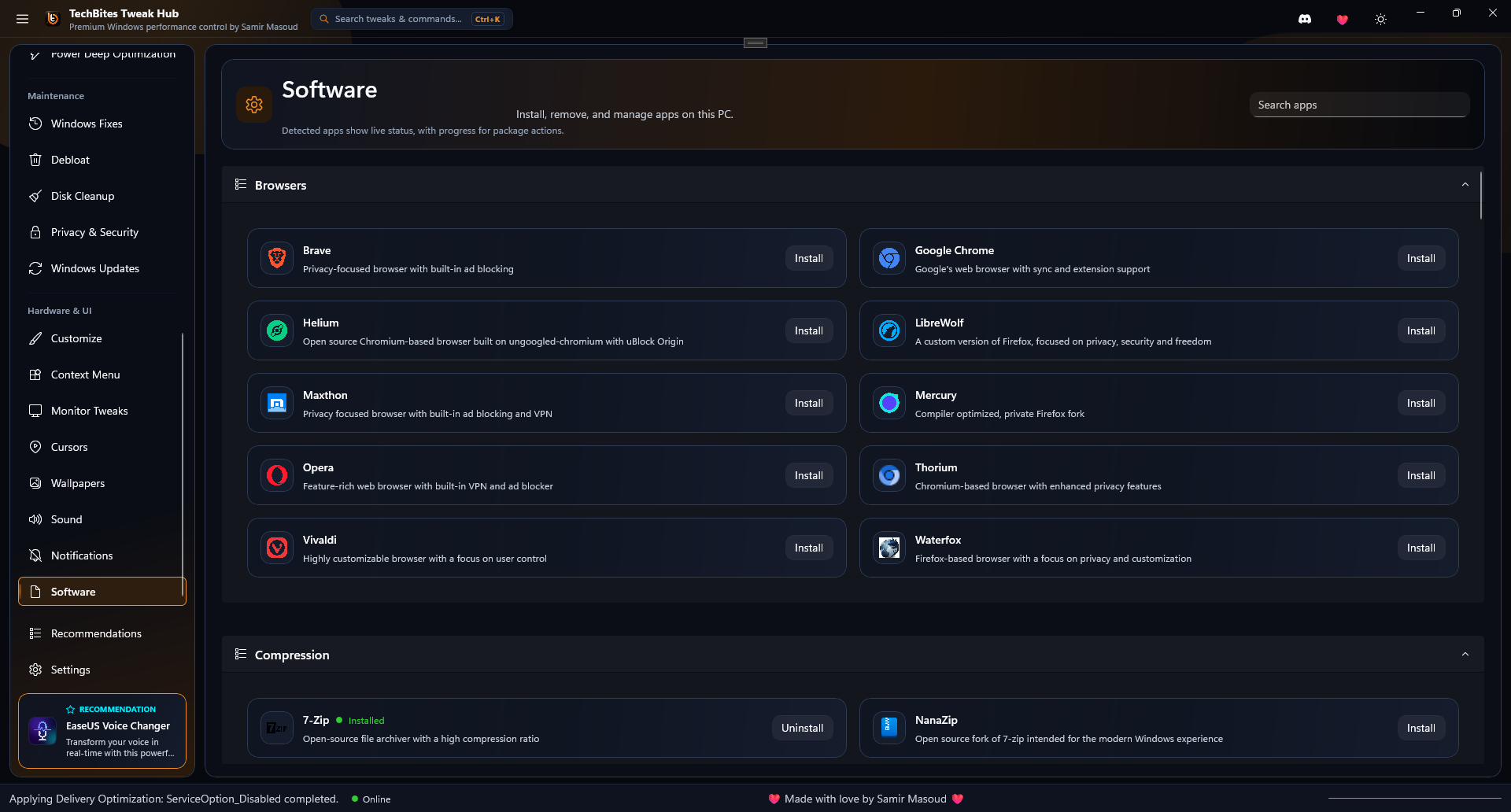Click the Helium browser icon
The width and height of the screenshot is (1511, 812).
(x=277, y=330)
